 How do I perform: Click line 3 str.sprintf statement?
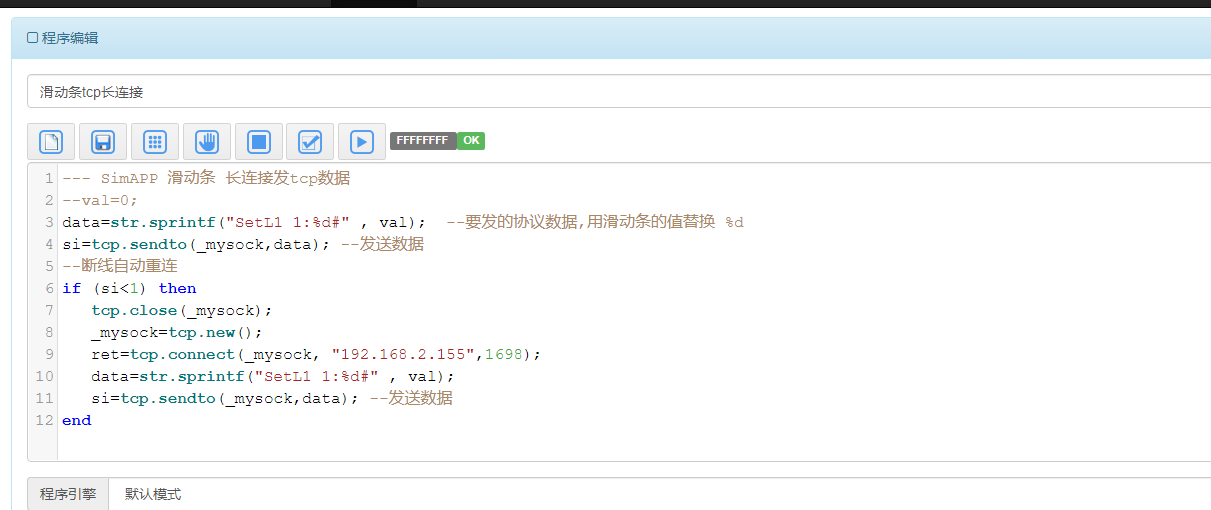(244, 222)
